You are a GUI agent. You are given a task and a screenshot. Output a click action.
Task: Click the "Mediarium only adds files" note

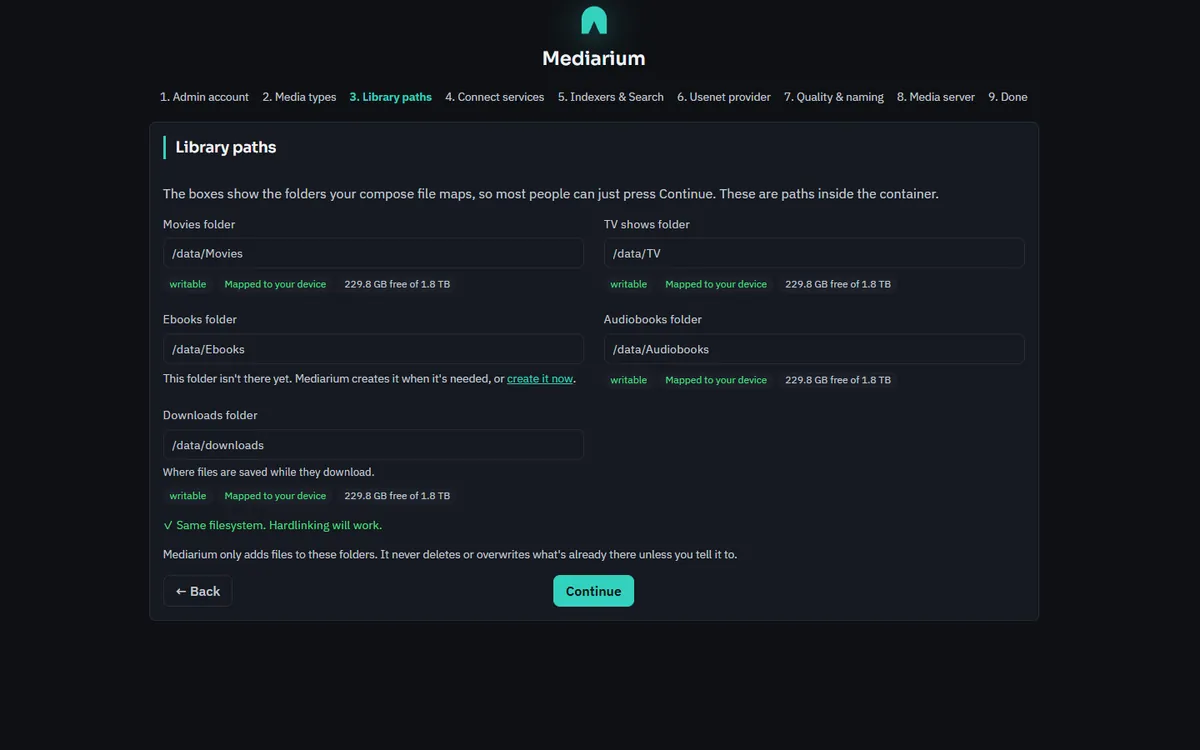point(450,554)
